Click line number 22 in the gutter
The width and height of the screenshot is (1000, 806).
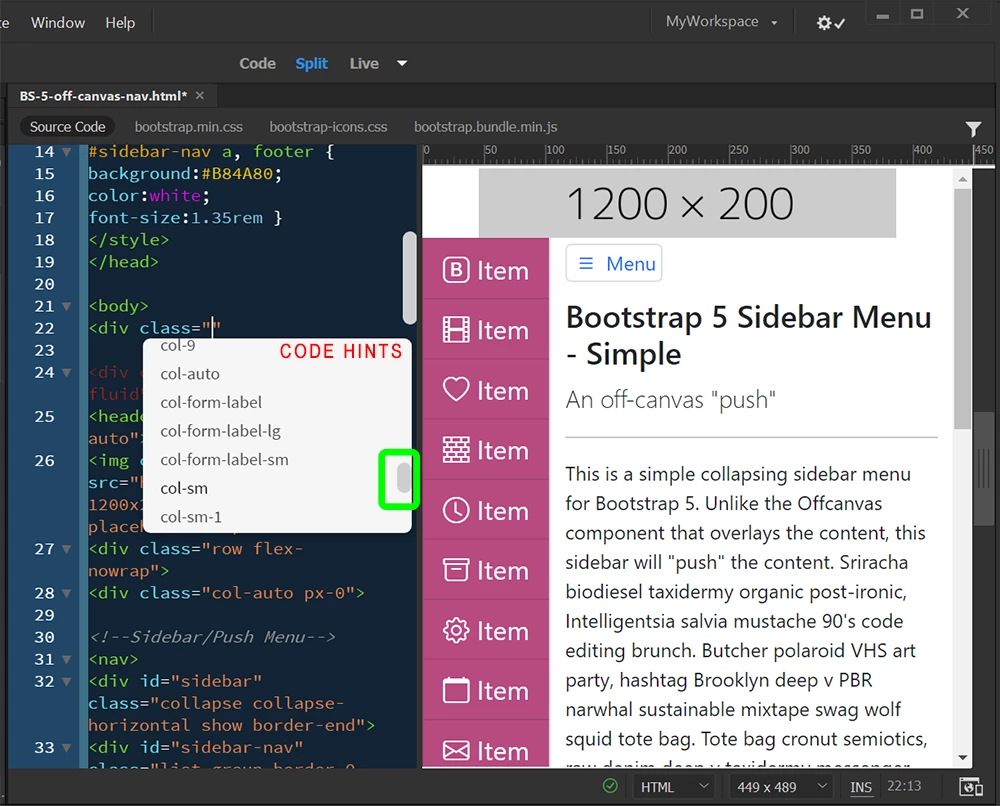[x=44, y=328]
